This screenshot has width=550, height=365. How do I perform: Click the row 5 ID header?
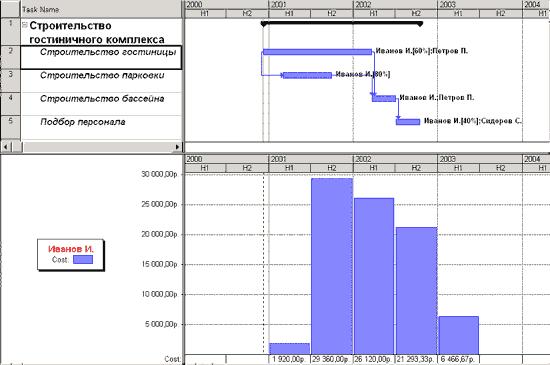click(x=11, y=127)
